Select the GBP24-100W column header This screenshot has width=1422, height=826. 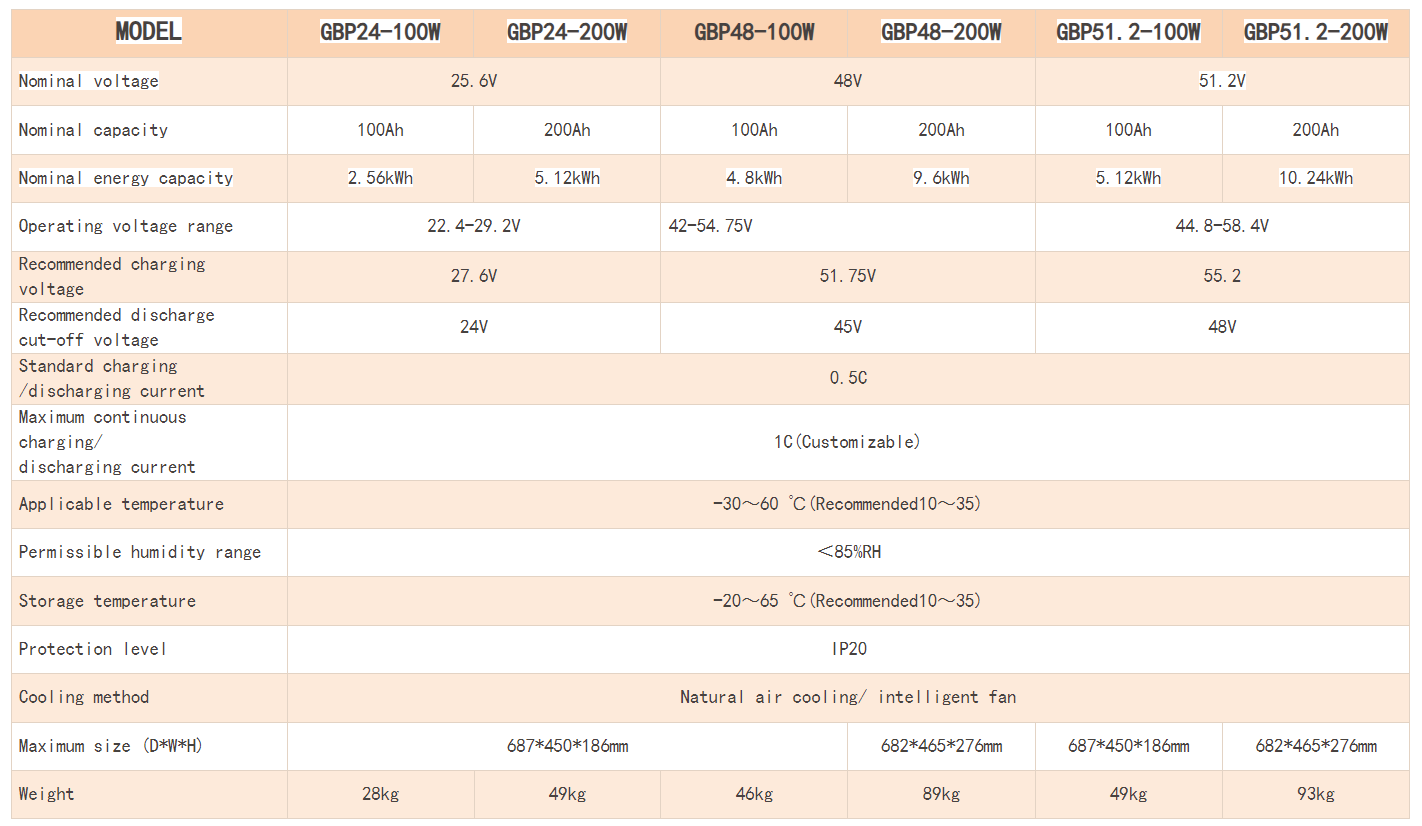380,32
